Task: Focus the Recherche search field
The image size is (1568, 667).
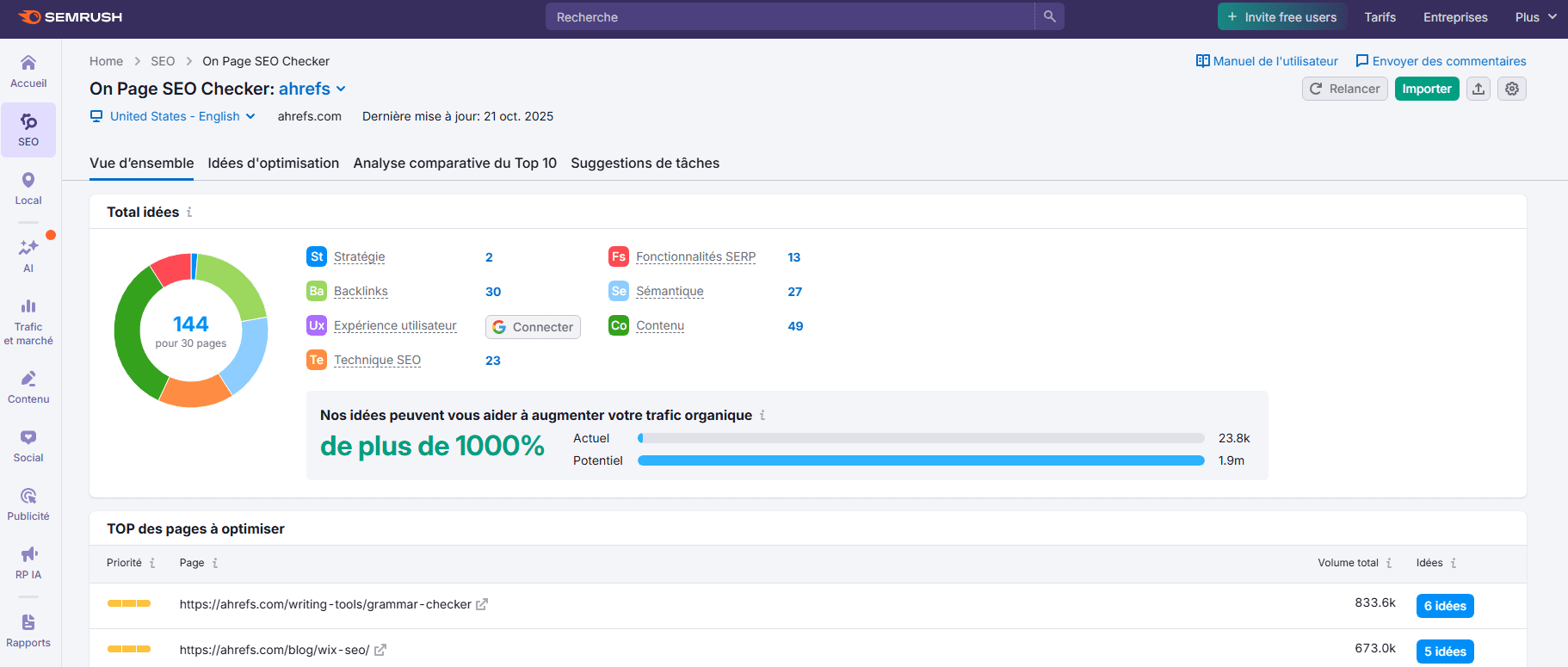Action: click(790, 16)
